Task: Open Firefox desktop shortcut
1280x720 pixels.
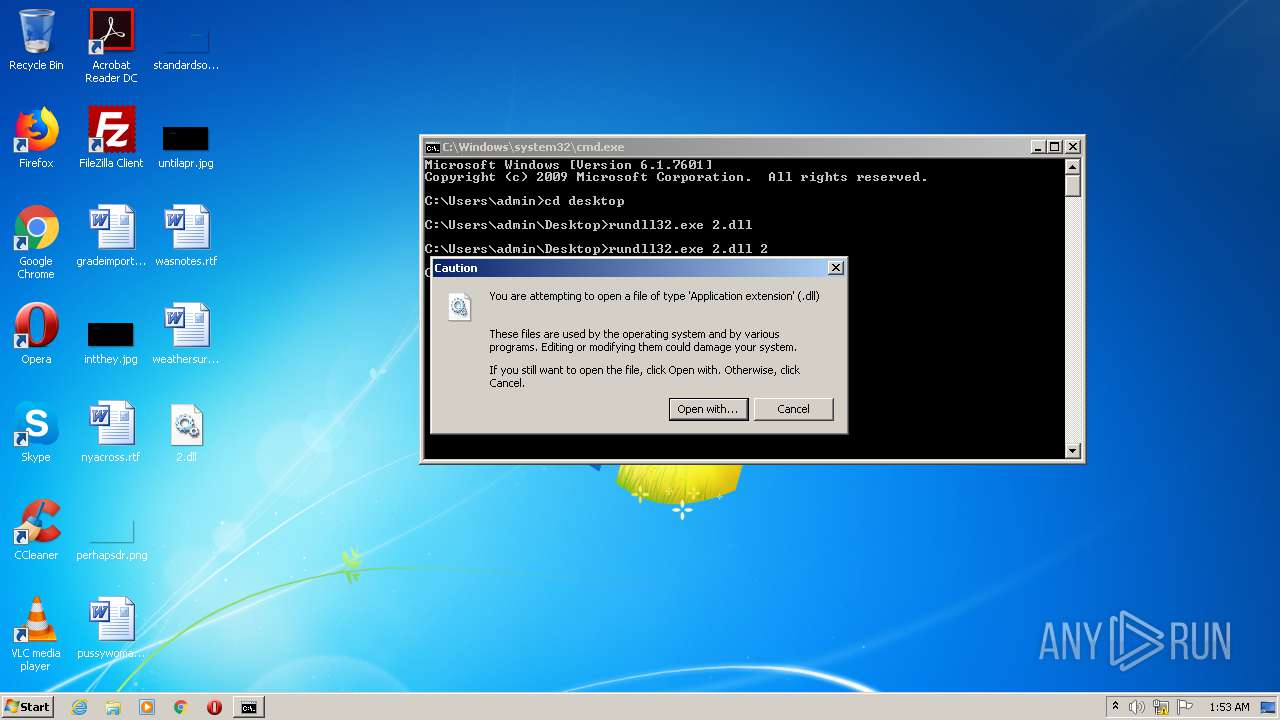Action: tap(36, 138)
